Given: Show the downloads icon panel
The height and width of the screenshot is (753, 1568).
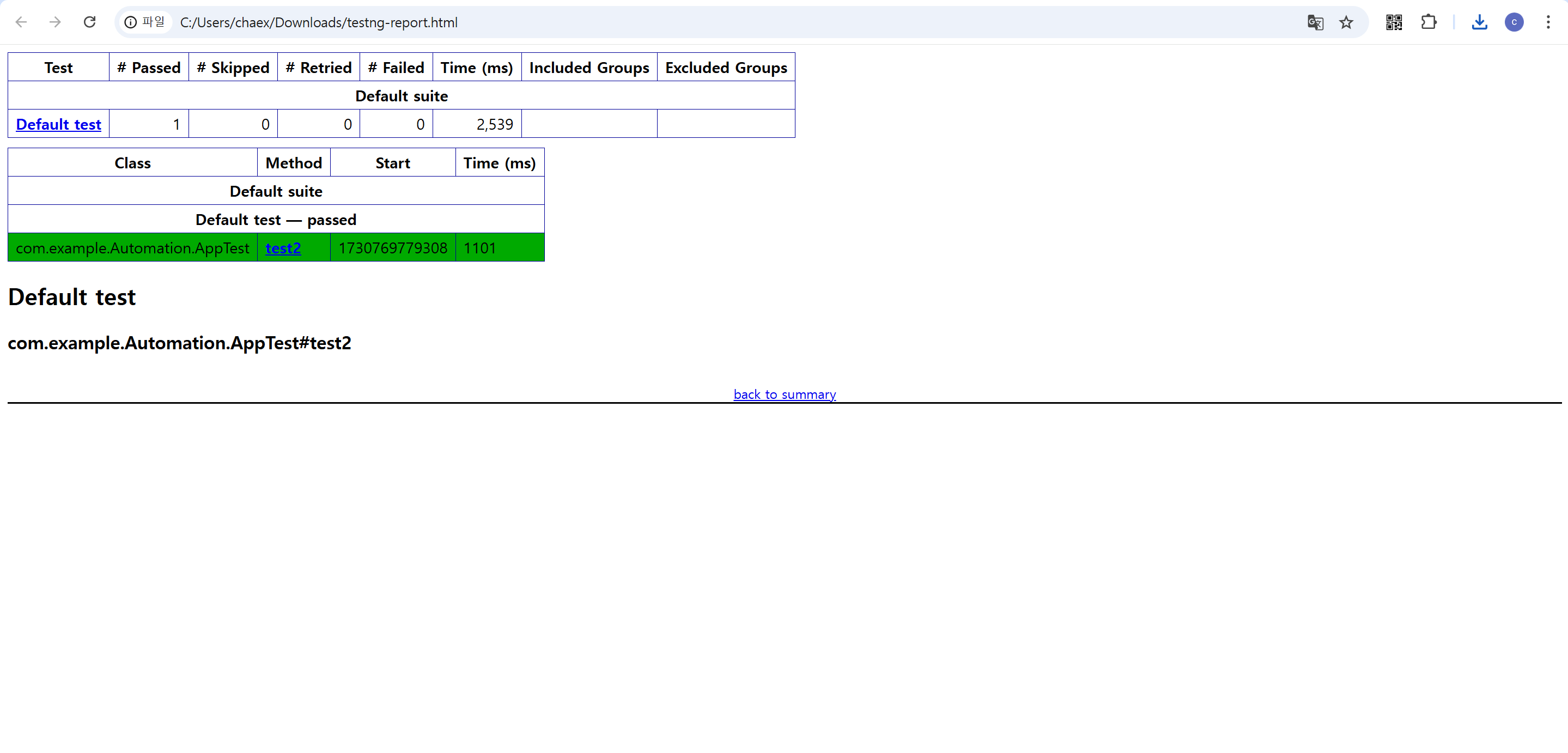Looking at the screenshot, I should click(x=1479, y=22).
